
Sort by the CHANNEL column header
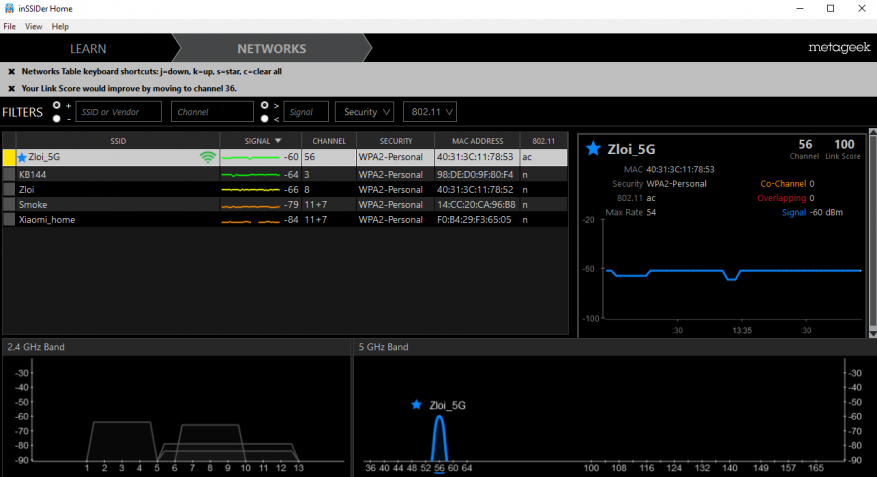329,141
